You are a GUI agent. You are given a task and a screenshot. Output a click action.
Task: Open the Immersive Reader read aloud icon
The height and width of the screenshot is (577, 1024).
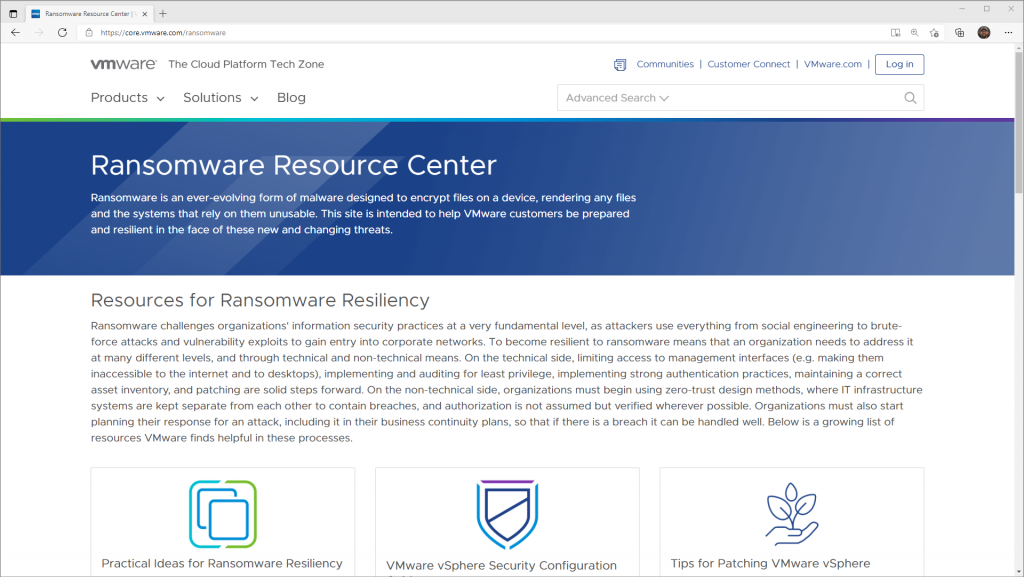[895, 33]
